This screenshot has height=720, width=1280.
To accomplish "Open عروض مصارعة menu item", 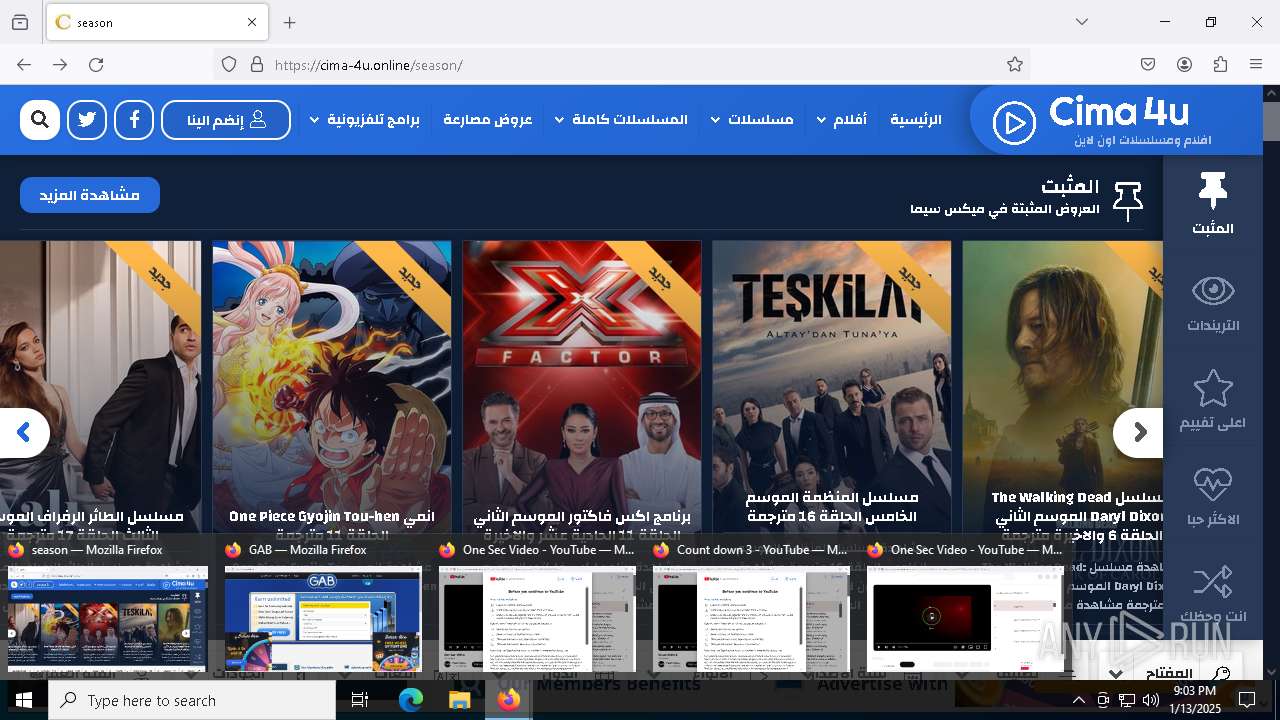I will pyautogui.click(x=488, y=120).
